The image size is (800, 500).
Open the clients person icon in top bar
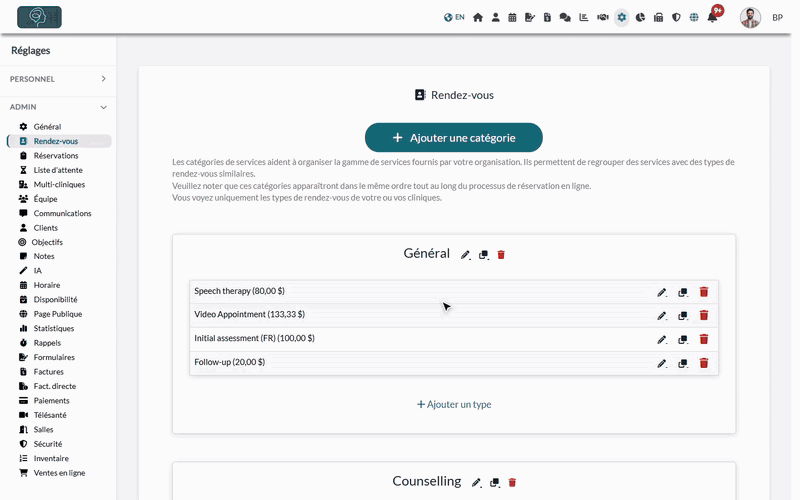click(495, 17)
